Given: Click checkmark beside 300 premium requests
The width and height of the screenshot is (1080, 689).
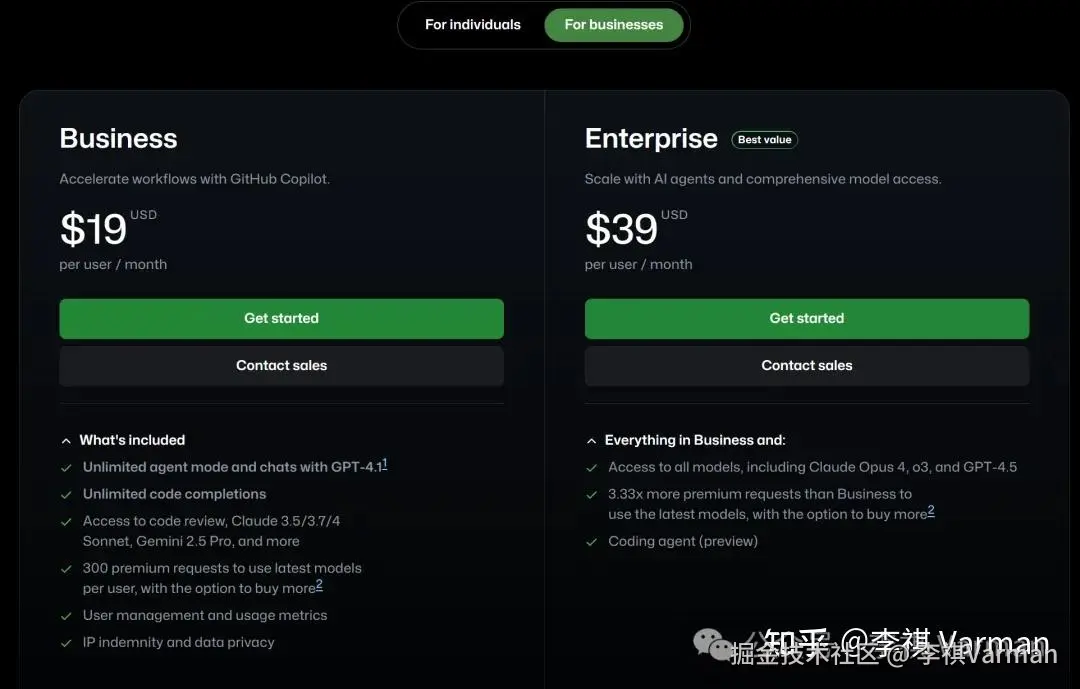Looking at the screenshot, I should point(66,568).
